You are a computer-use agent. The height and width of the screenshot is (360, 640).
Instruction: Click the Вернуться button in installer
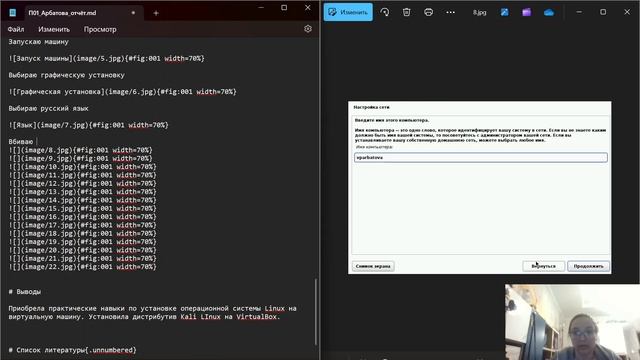pyautogui.click(x=544, y=266)
